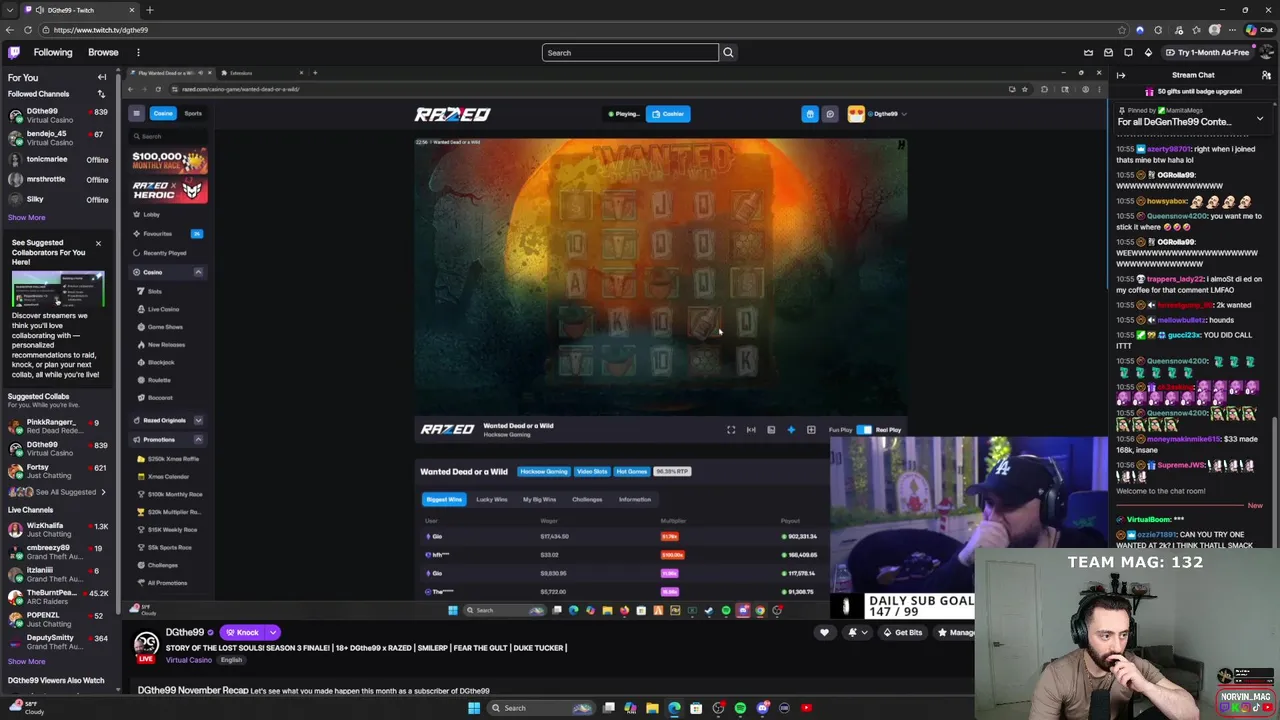Image resolution: width=1280 pixels, height=720 pixels.
Task: Select the Sports tab in Razed header
Action: (193, 114)
